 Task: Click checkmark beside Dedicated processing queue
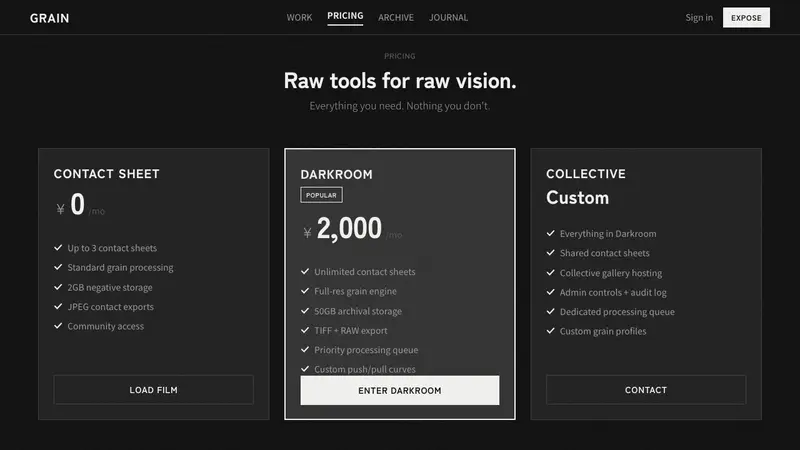551,311
